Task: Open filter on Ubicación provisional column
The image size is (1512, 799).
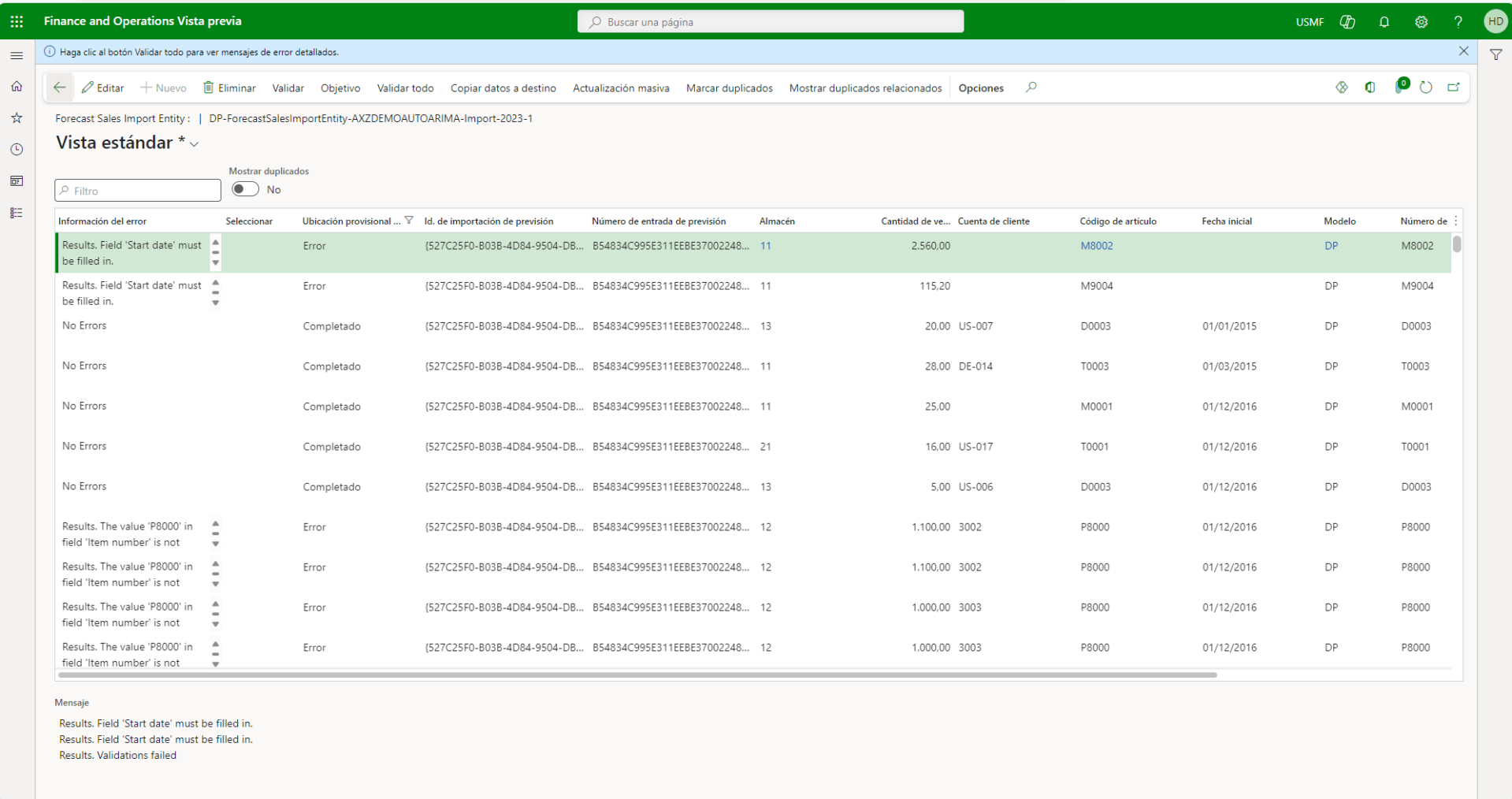Action: [x=409, y=221]
